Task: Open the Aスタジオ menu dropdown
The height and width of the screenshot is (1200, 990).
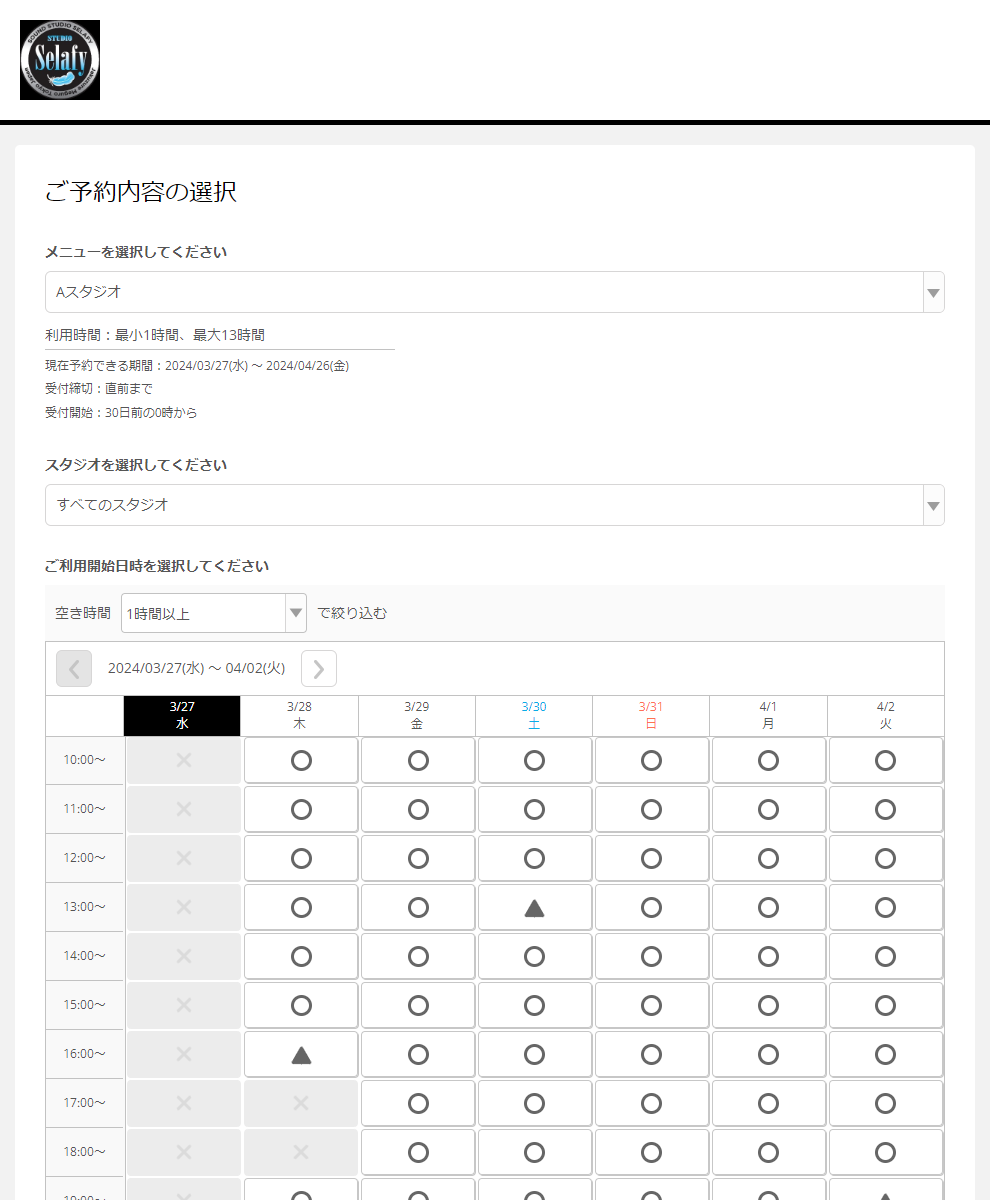Action: click(494, 292)
